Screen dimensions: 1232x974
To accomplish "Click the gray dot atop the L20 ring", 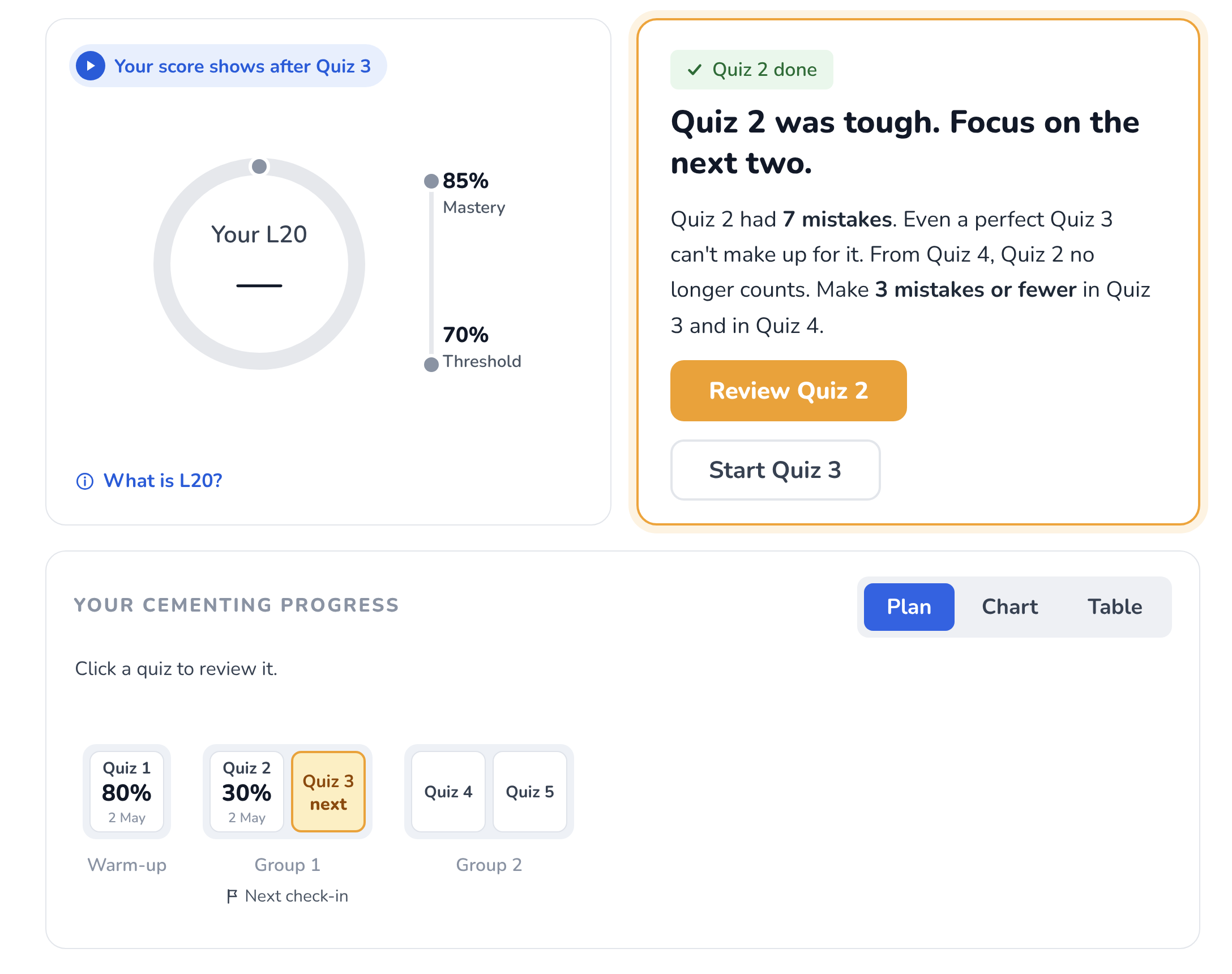I will pyautogui.click(x=259, y=166).
